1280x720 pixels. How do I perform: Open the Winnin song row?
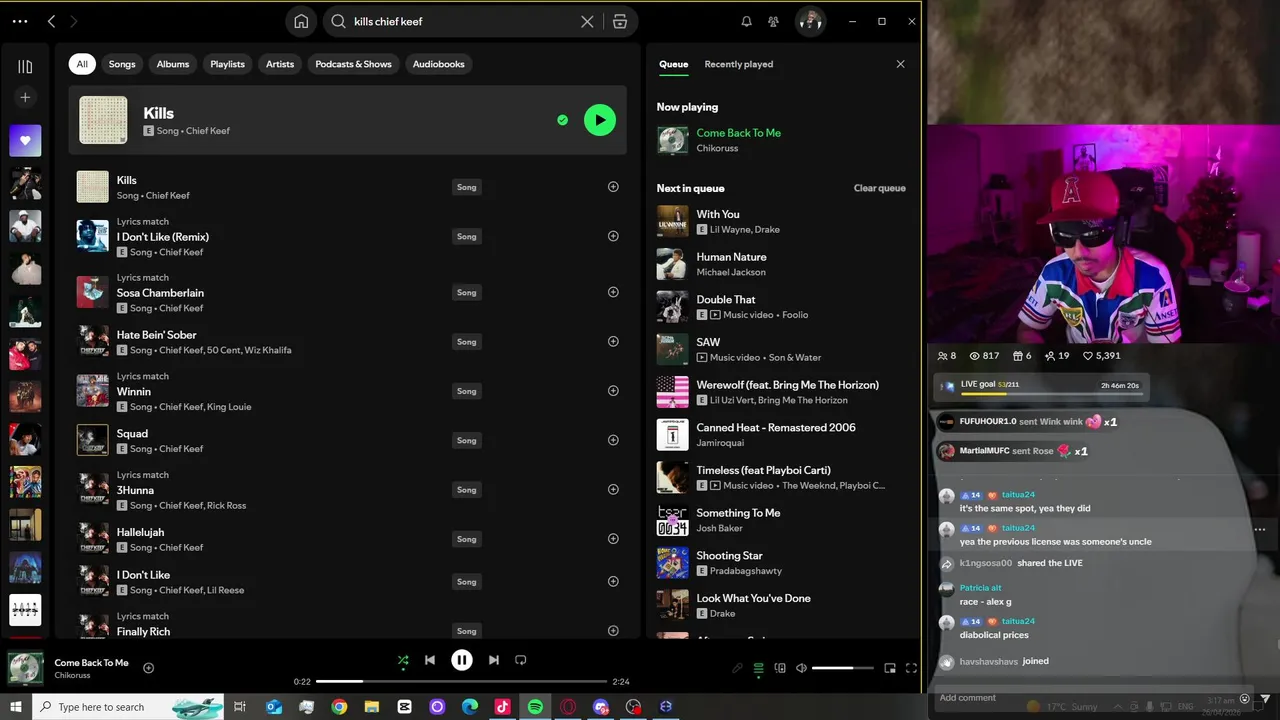coord(348,391)
